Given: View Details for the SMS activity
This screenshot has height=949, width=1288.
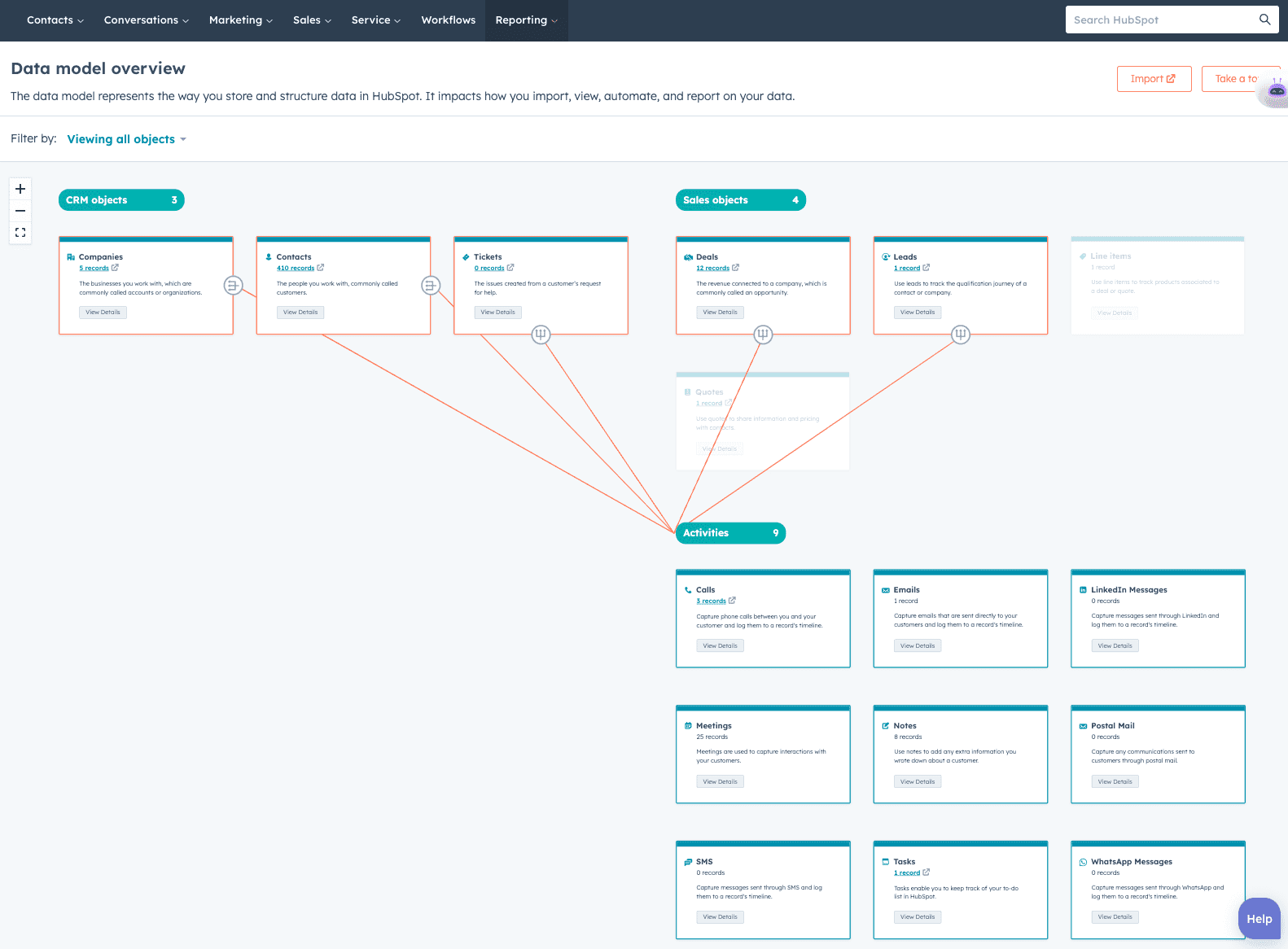Looking at the screenshot, I should [721, 917].
